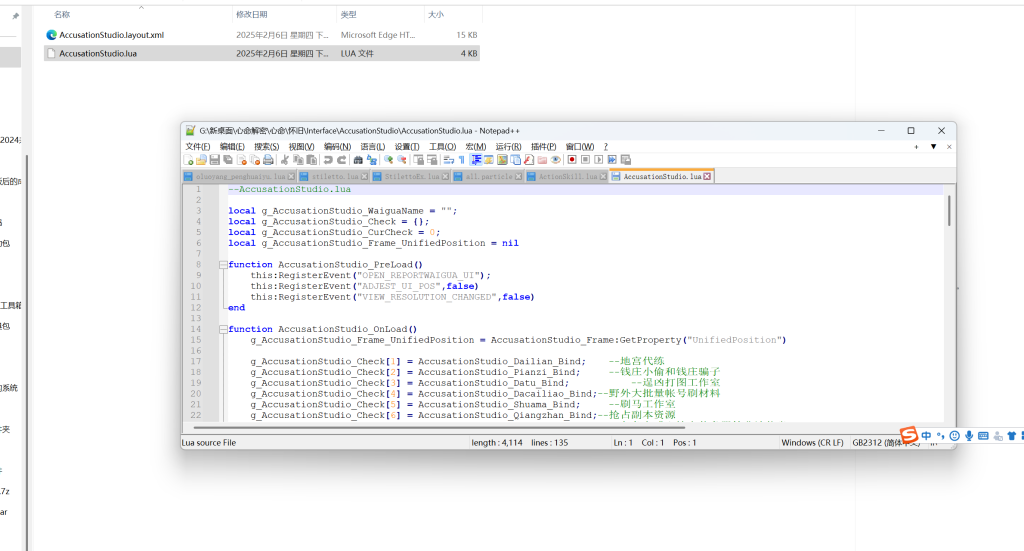Click the Print icon in the toolbar
Image resolution: width=1024 pixels, height=551 pixels.
click(268, 159)
